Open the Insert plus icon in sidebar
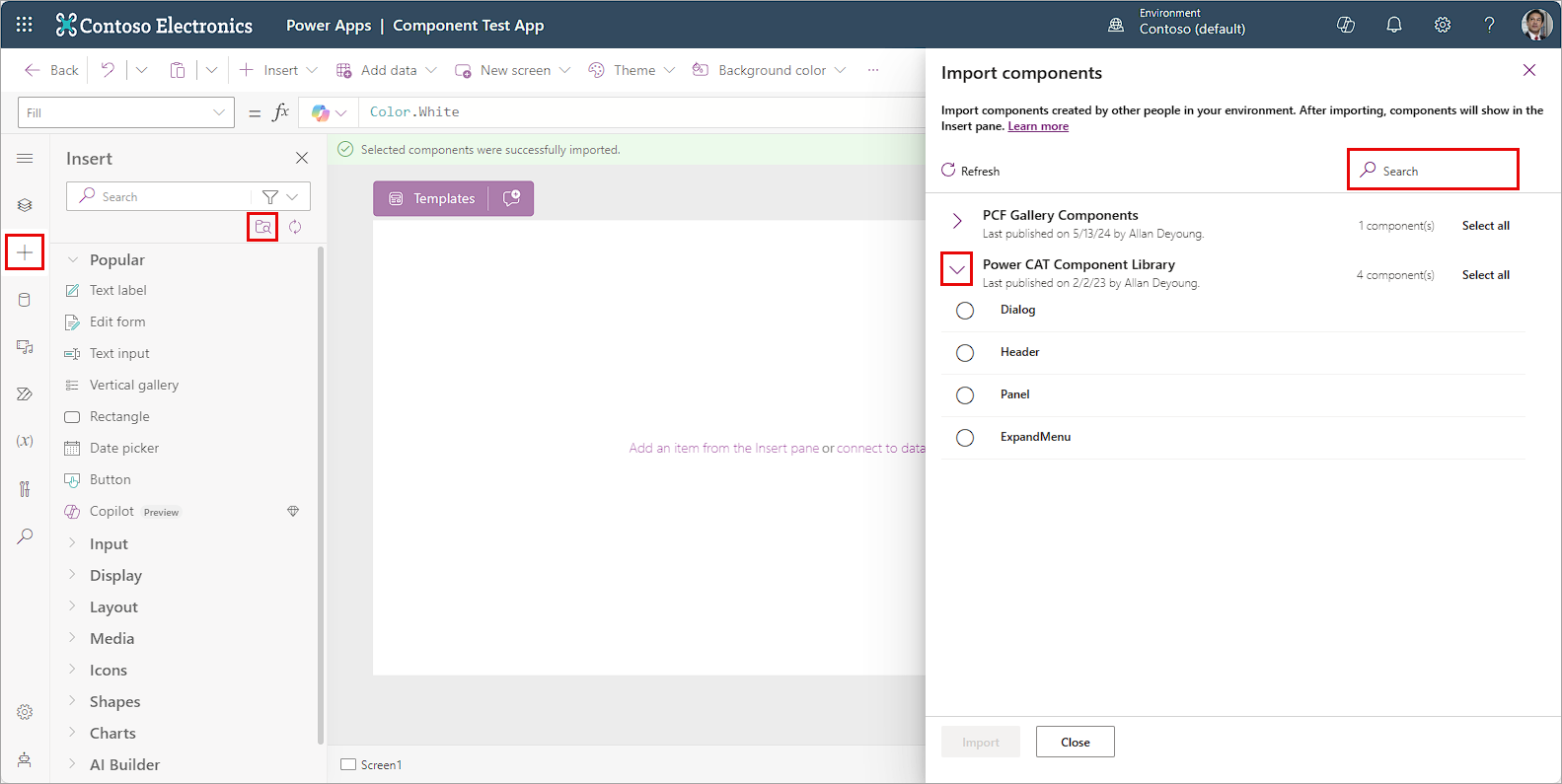Viewport: 1562px width, 784px height. tap(25, 252)
